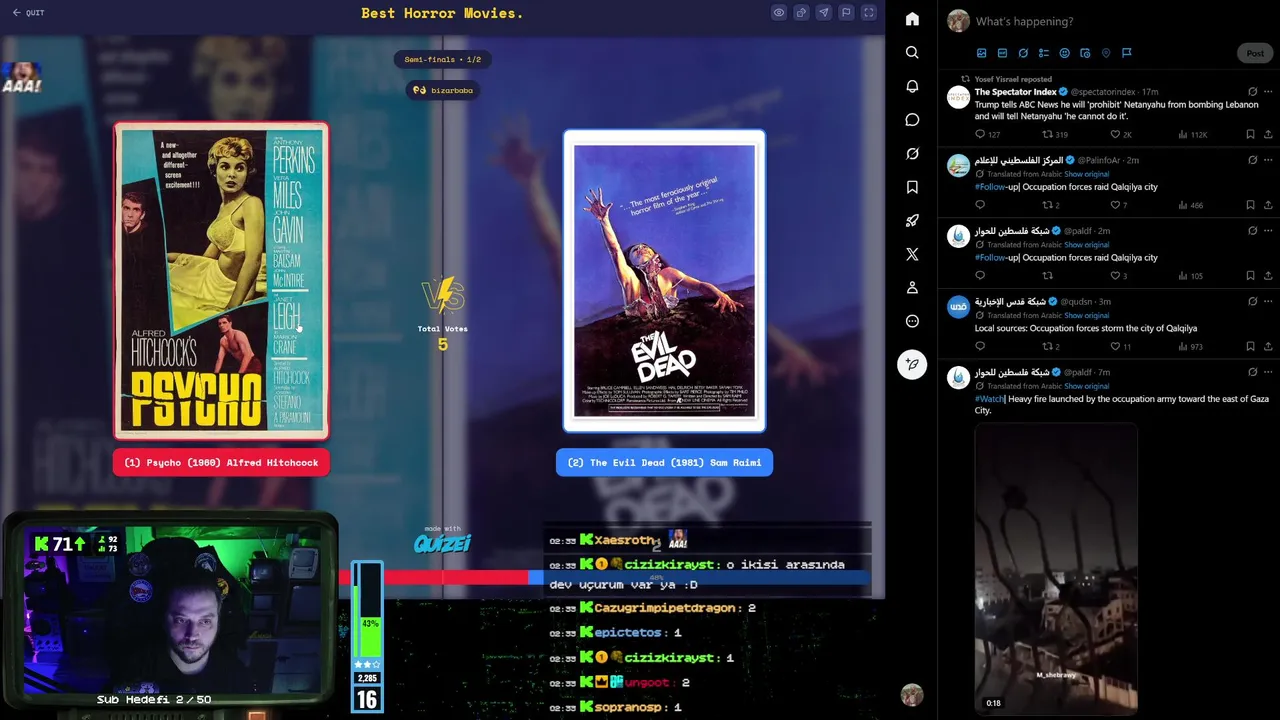Click the #Follow-up hashtag in @PalinfoAr post
This screenshot has width=1280, height=720.
coord(990,187)
